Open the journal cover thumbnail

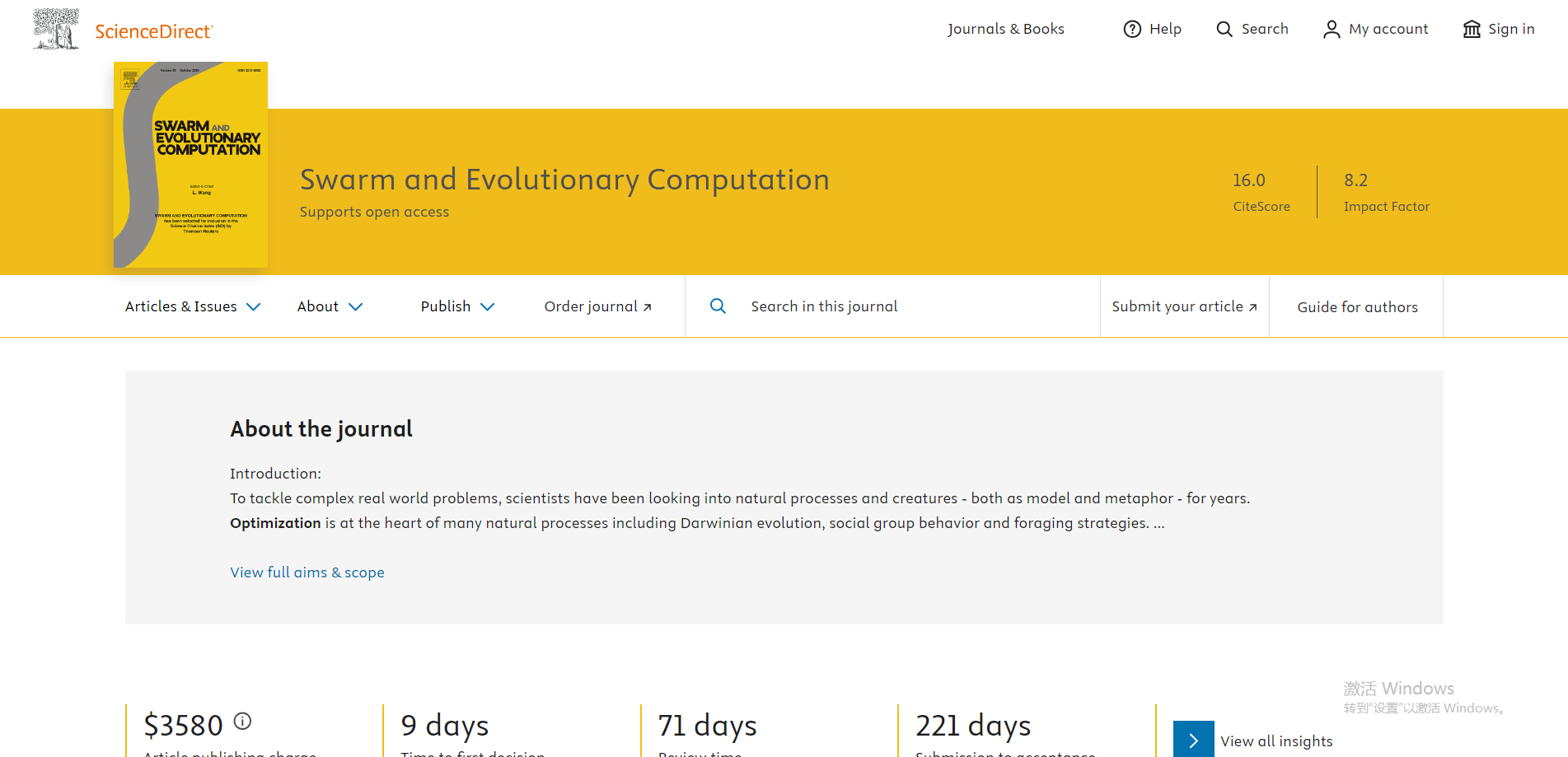coord(190,165)
